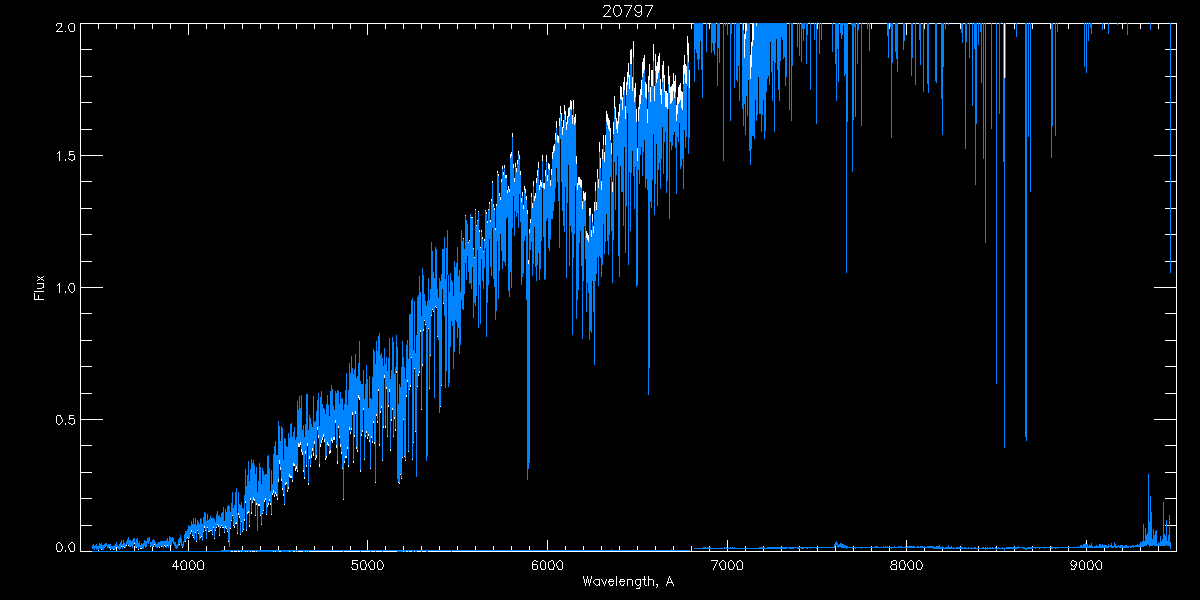Select the narrow absorption line near 6560 Å
Image resolution: width=1200 pixels, height=600 pixels.
(648, 390)
